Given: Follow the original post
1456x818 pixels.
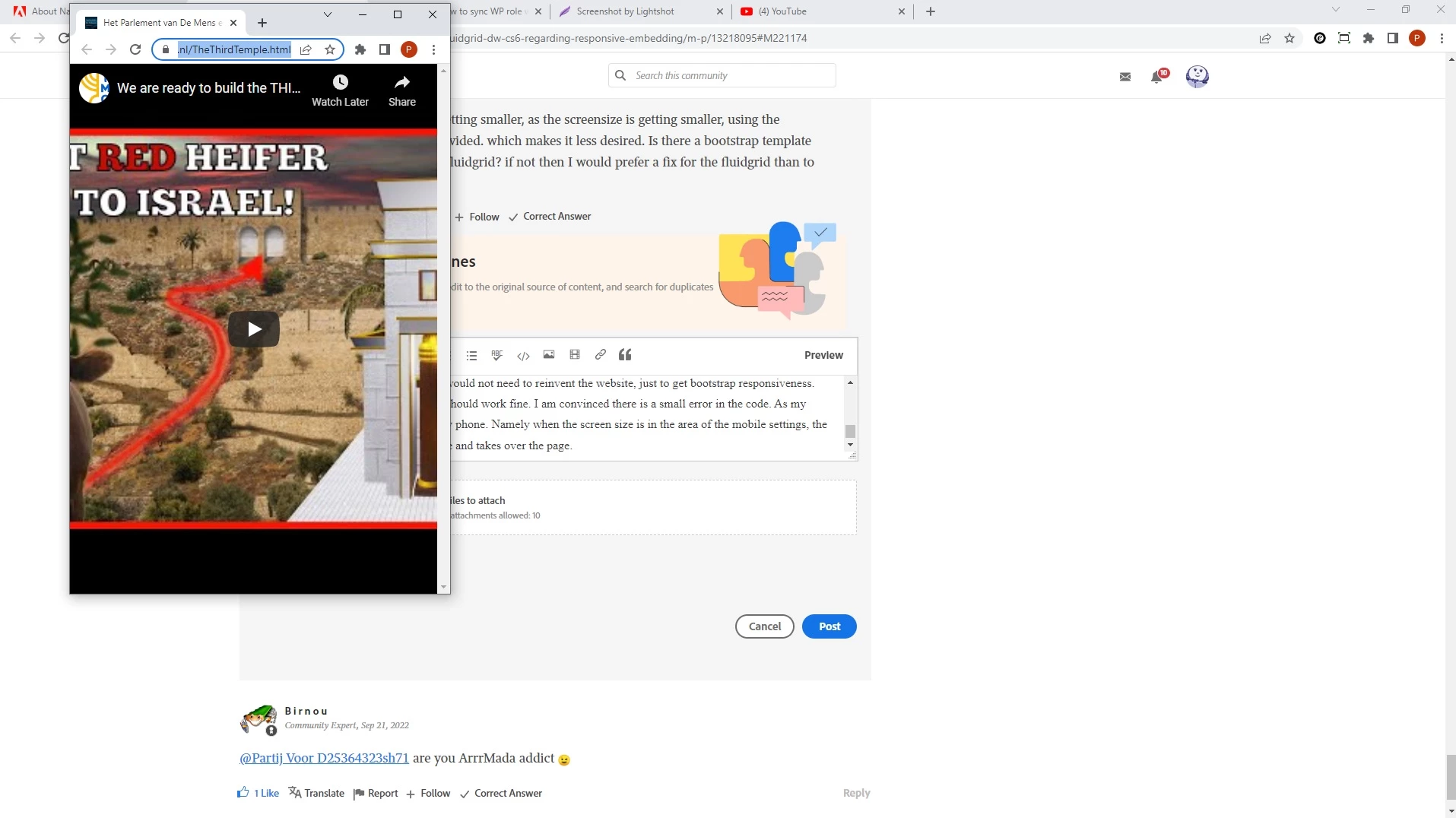Looking at the screenshot, I should tap(477, 217).
